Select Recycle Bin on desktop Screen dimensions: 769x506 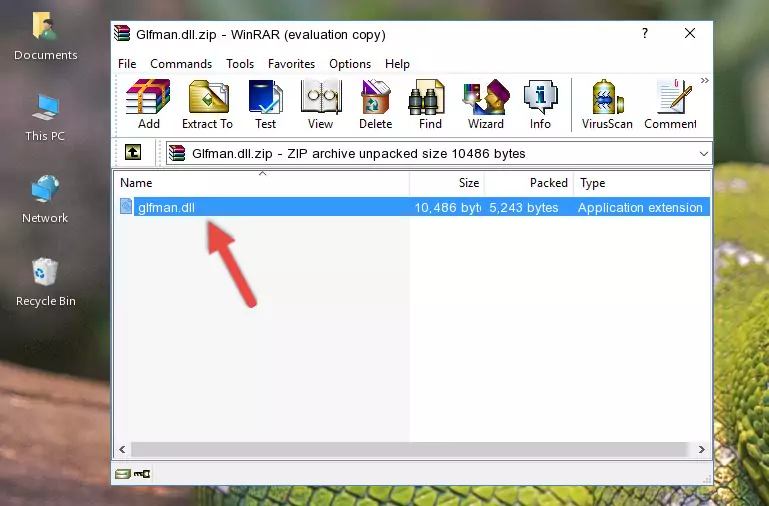click(x=46, y=282)
